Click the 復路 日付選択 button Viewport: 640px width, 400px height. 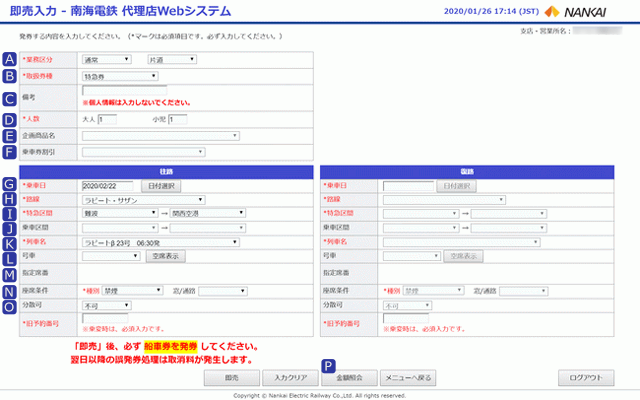point(457,186)
